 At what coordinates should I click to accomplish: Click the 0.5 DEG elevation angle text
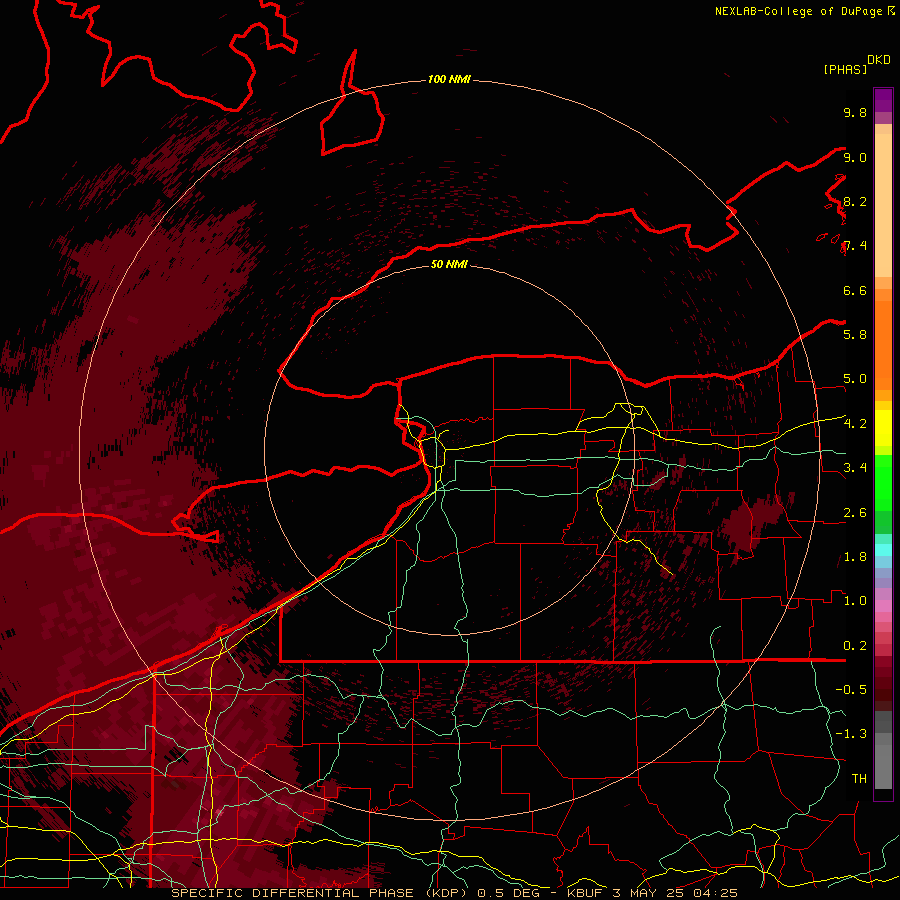tap(511, 893)
